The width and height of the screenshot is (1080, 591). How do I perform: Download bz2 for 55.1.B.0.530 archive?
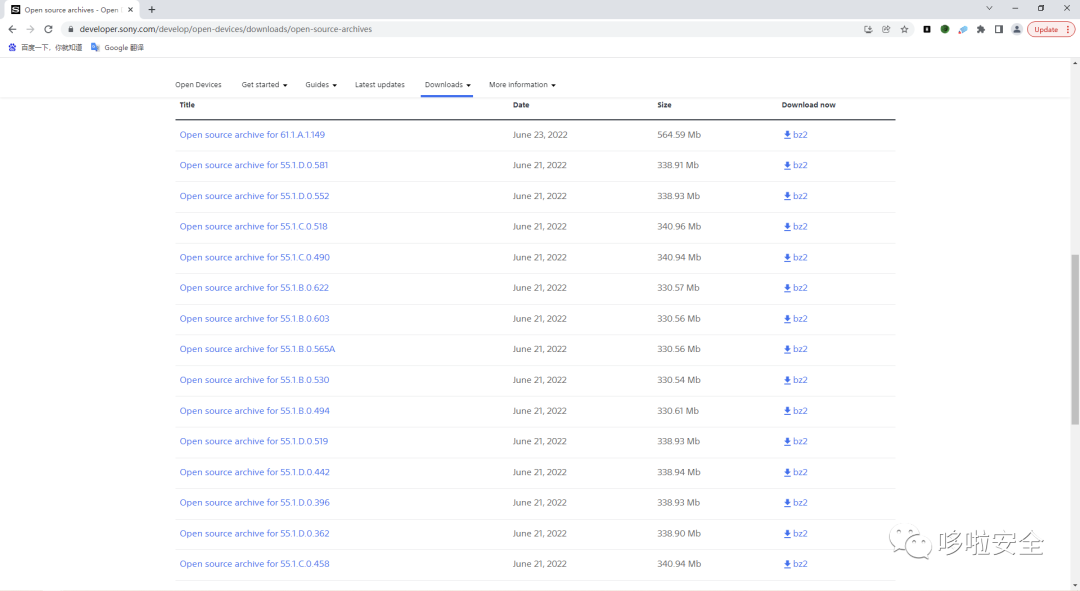[x=796, y=380]
